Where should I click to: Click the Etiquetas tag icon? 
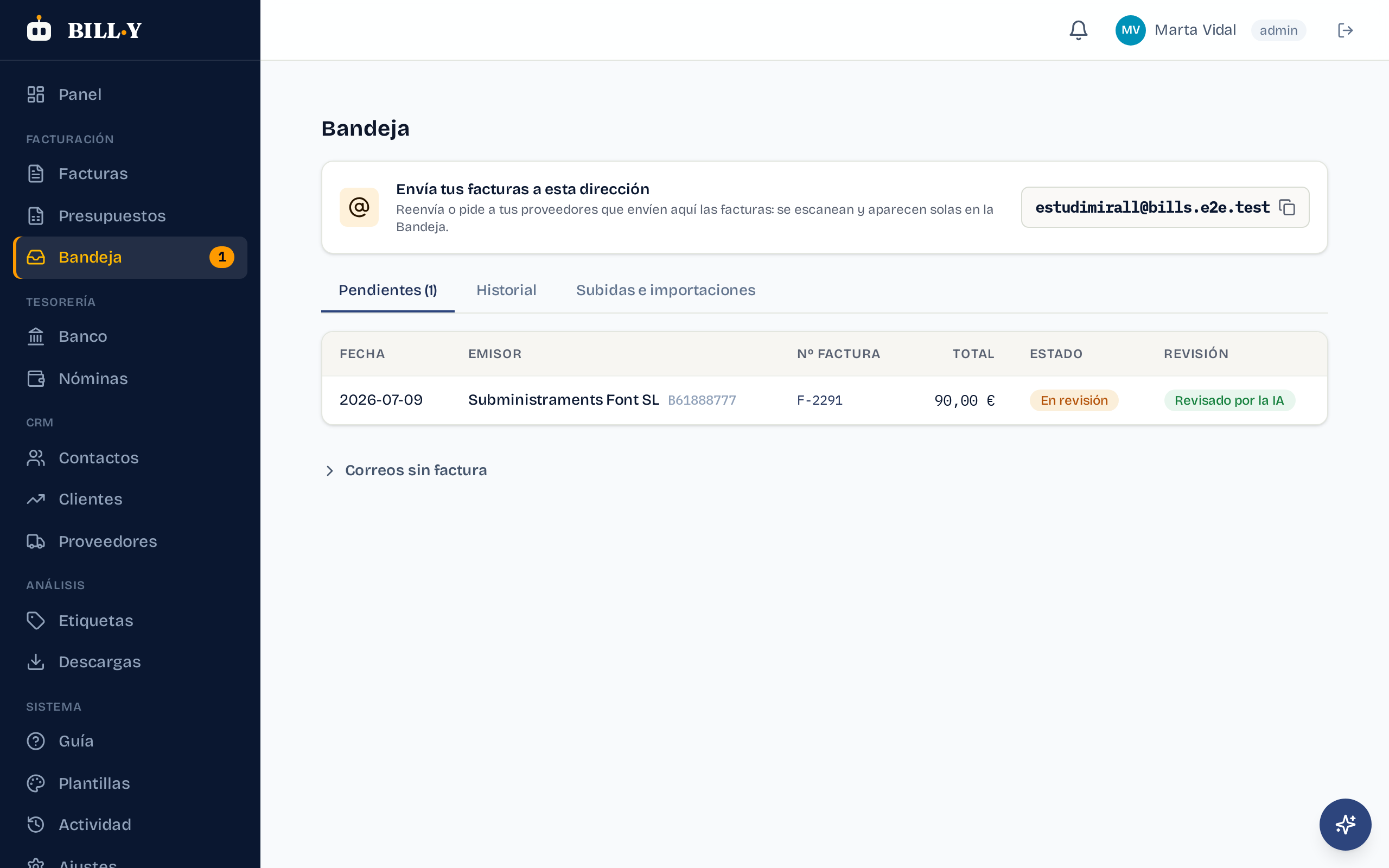pyautogui.click(x=36, y=621)
